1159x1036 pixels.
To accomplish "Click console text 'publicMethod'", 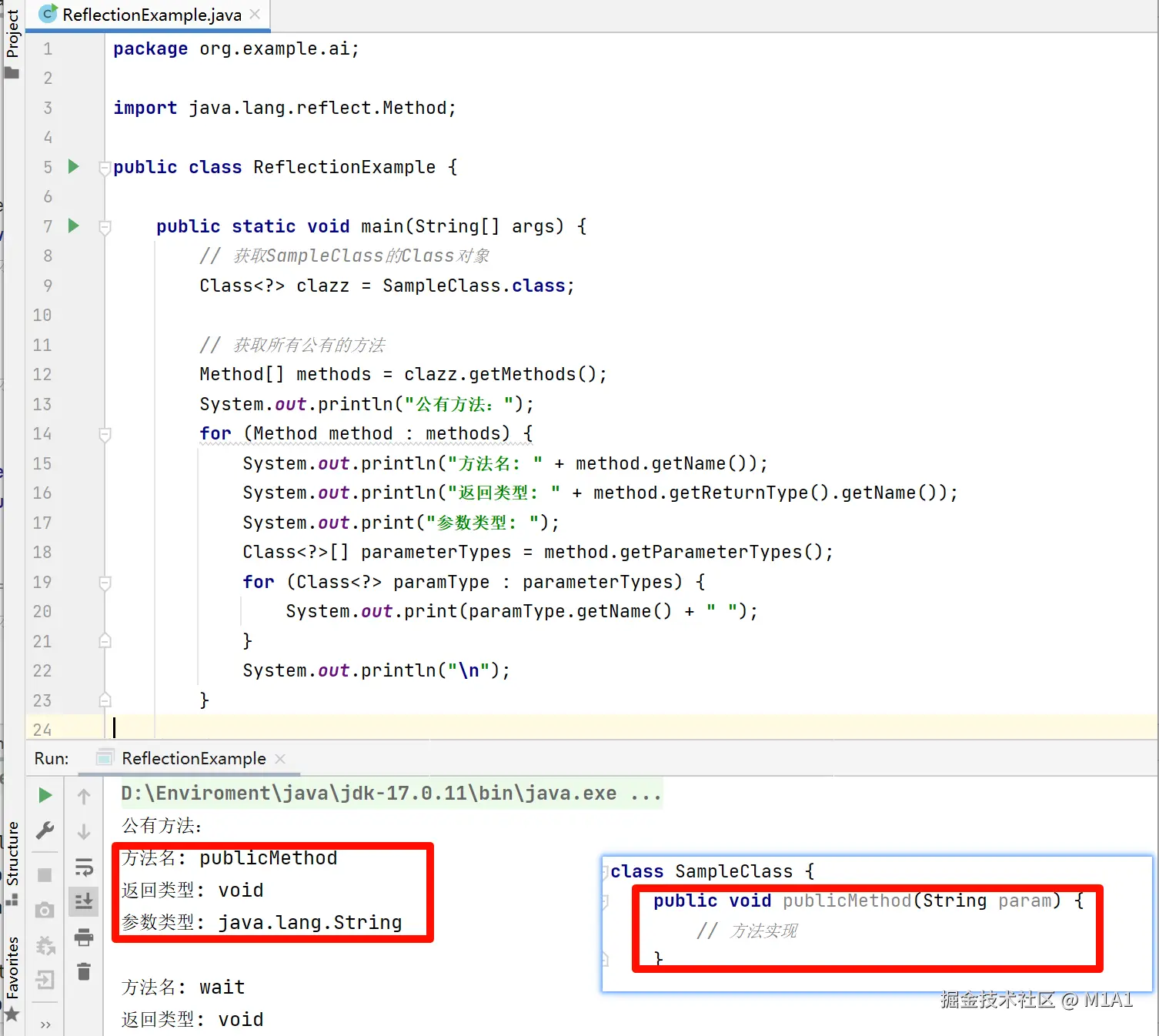I will (x=269, y=858).
